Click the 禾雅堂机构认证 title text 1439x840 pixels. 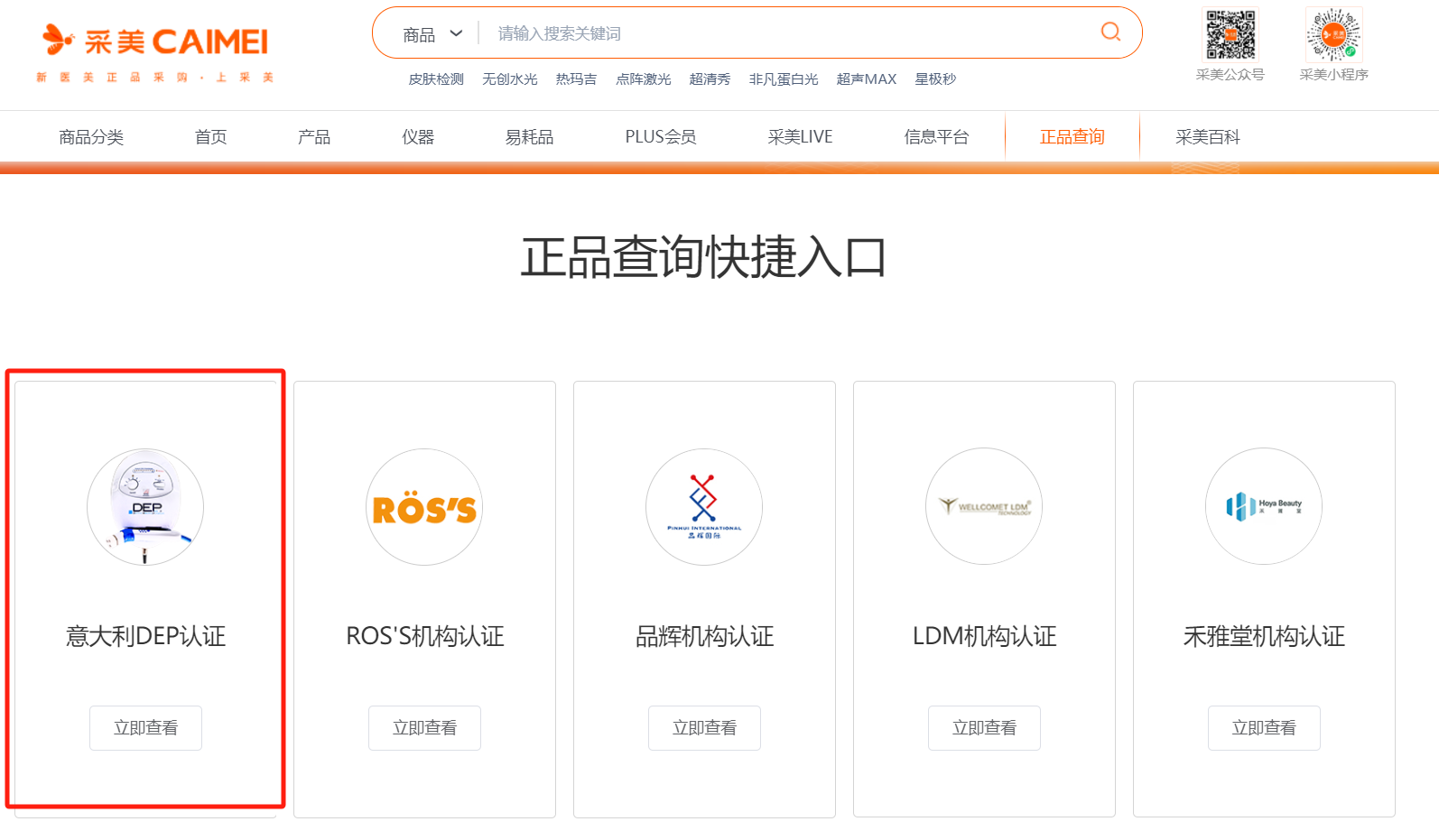click(x=1264, y=636)
